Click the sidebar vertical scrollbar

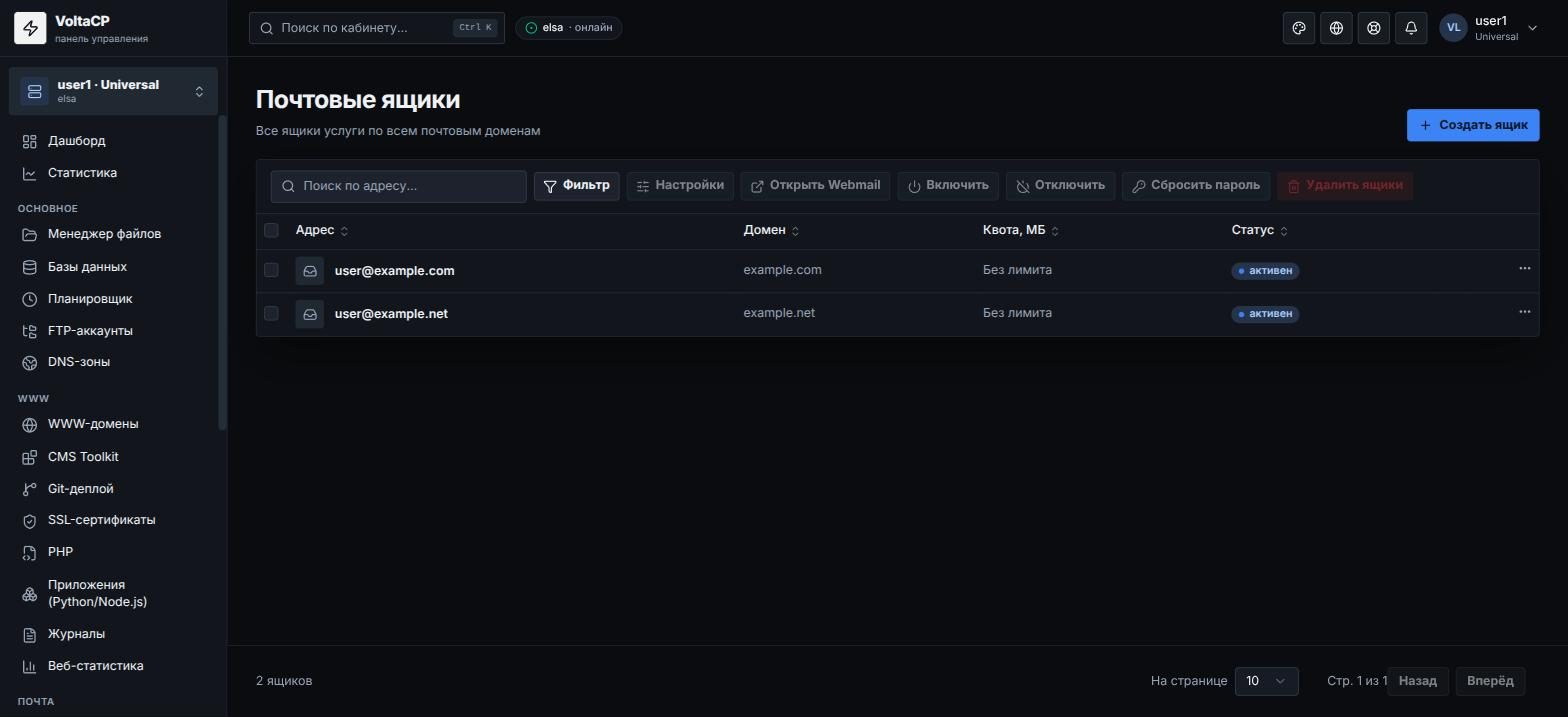point(222,272)
